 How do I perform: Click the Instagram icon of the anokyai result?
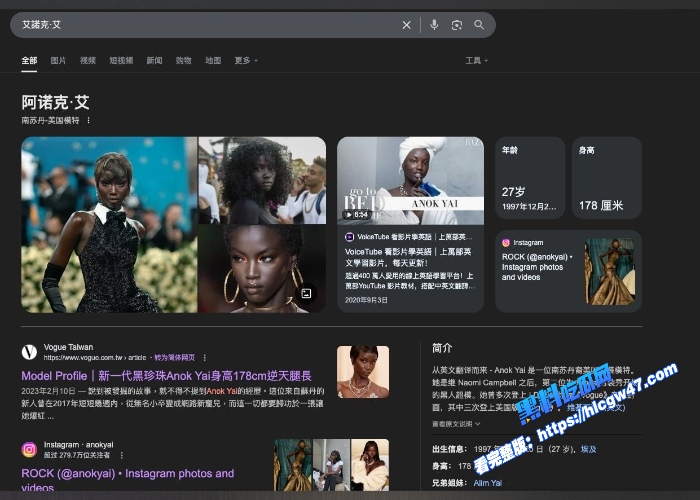tap(29, 449)
